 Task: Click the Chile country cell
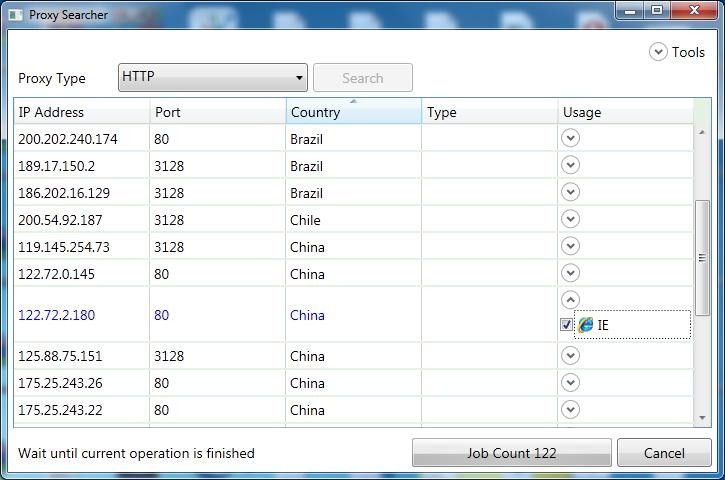[305, 220]
